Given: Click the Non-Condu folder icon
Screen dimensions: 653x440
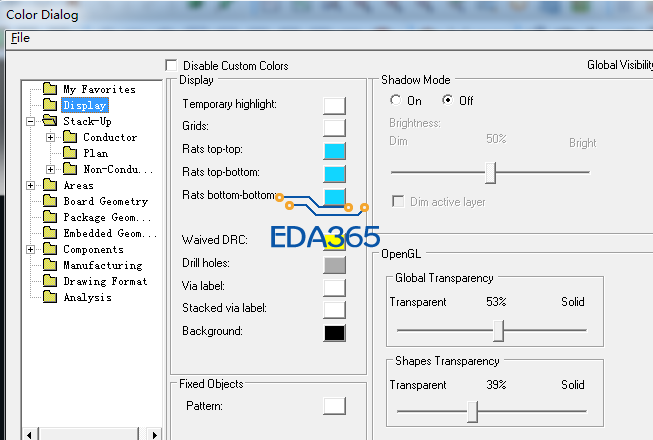Looking at the screenshot, I should 70,169.
